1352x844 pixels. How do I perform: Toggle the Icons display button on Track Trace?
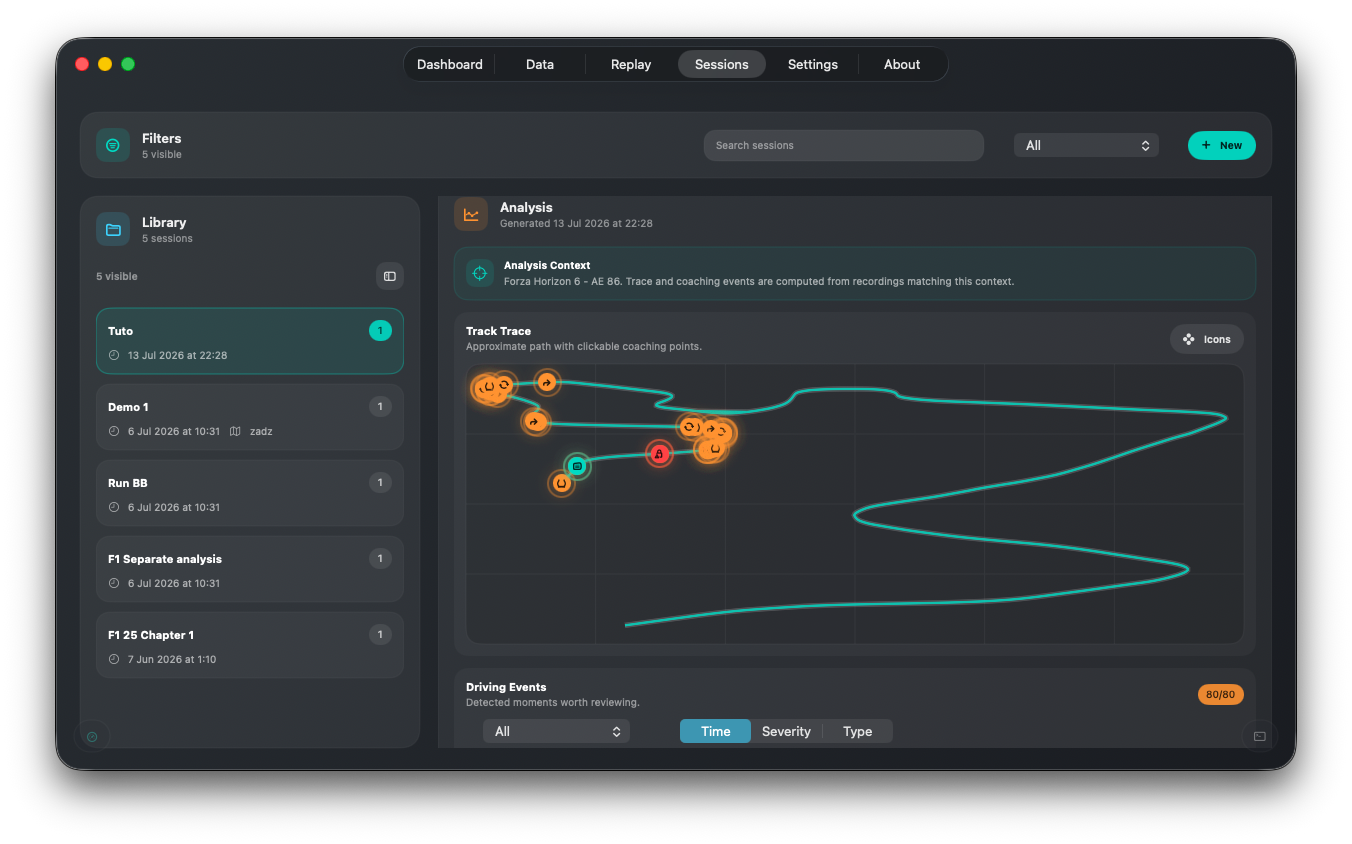click(1207, 339)
